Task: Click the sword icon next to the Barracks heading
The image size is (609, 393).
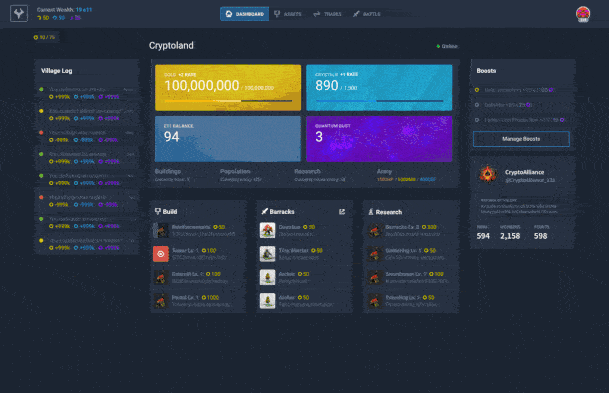Action: (x=264, y=211)
